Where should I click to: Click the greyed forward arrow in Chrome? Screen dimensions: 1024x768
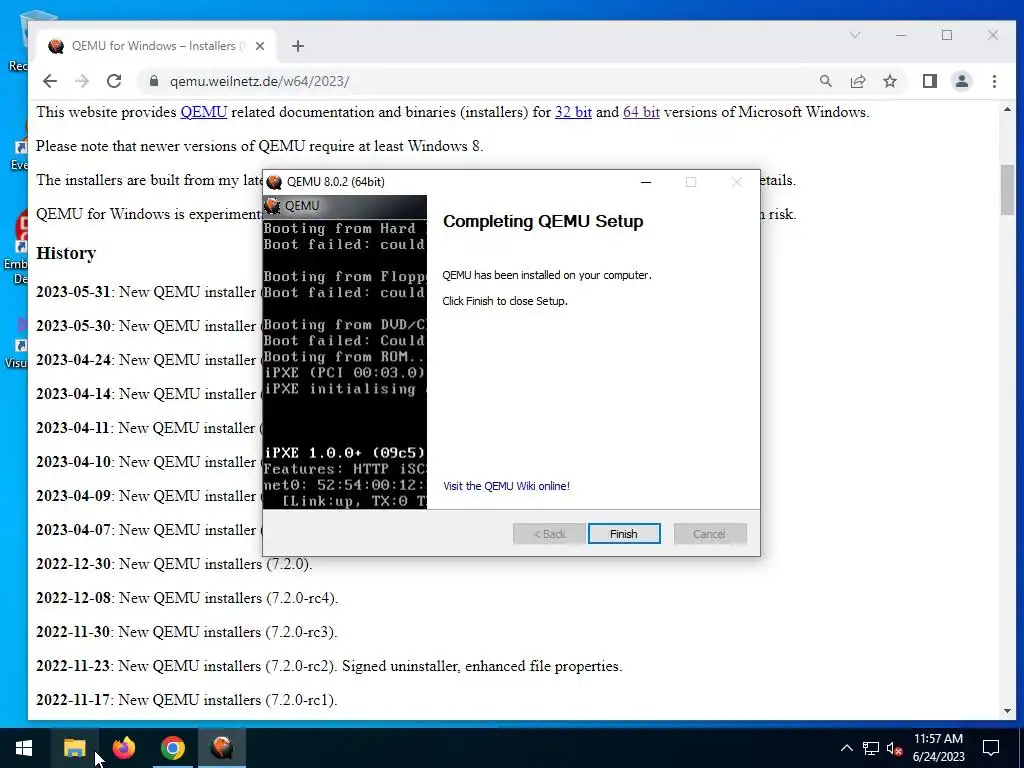82,81
